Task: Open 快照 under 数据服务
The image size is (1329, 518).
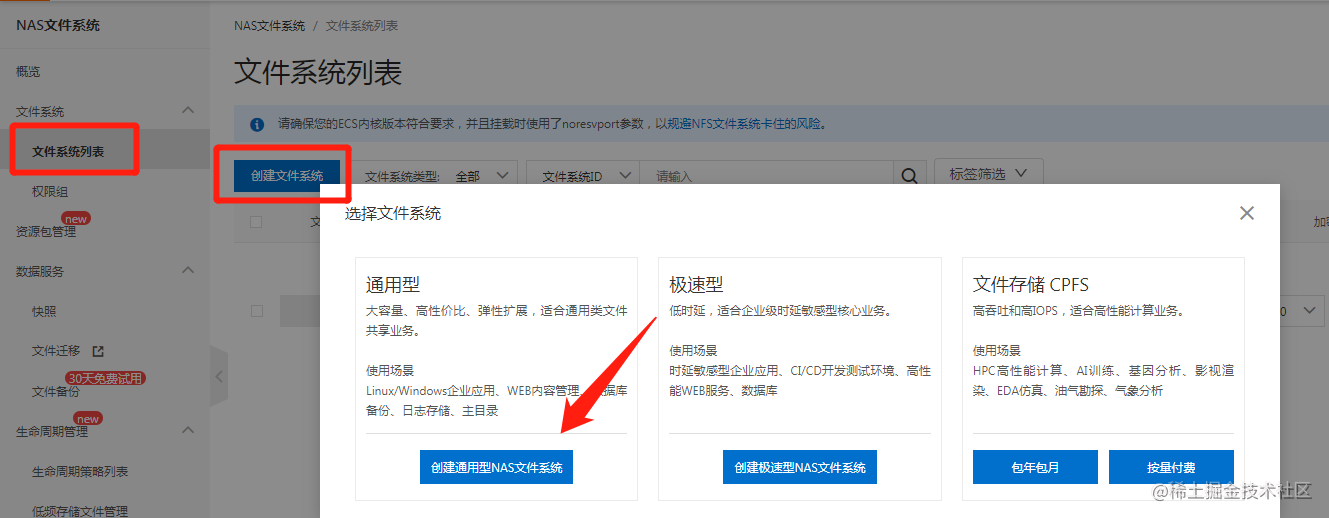Action: (44, 311)
